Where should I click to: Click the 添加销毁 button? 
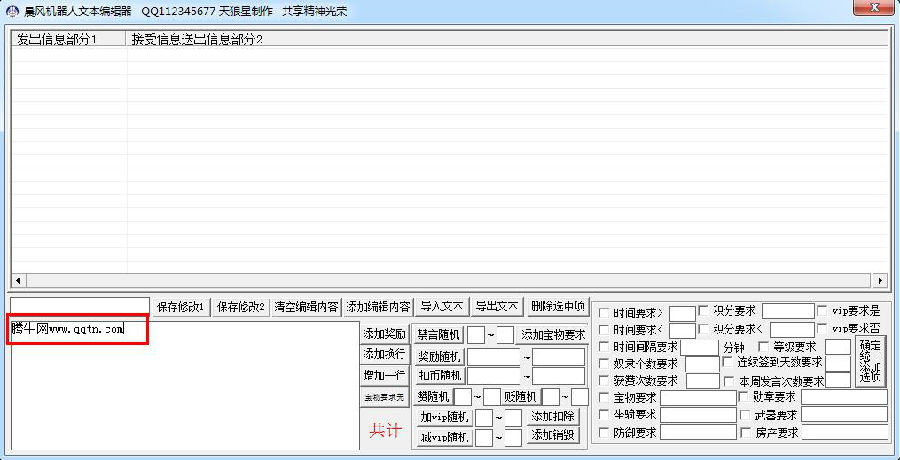tap(553, 435)
